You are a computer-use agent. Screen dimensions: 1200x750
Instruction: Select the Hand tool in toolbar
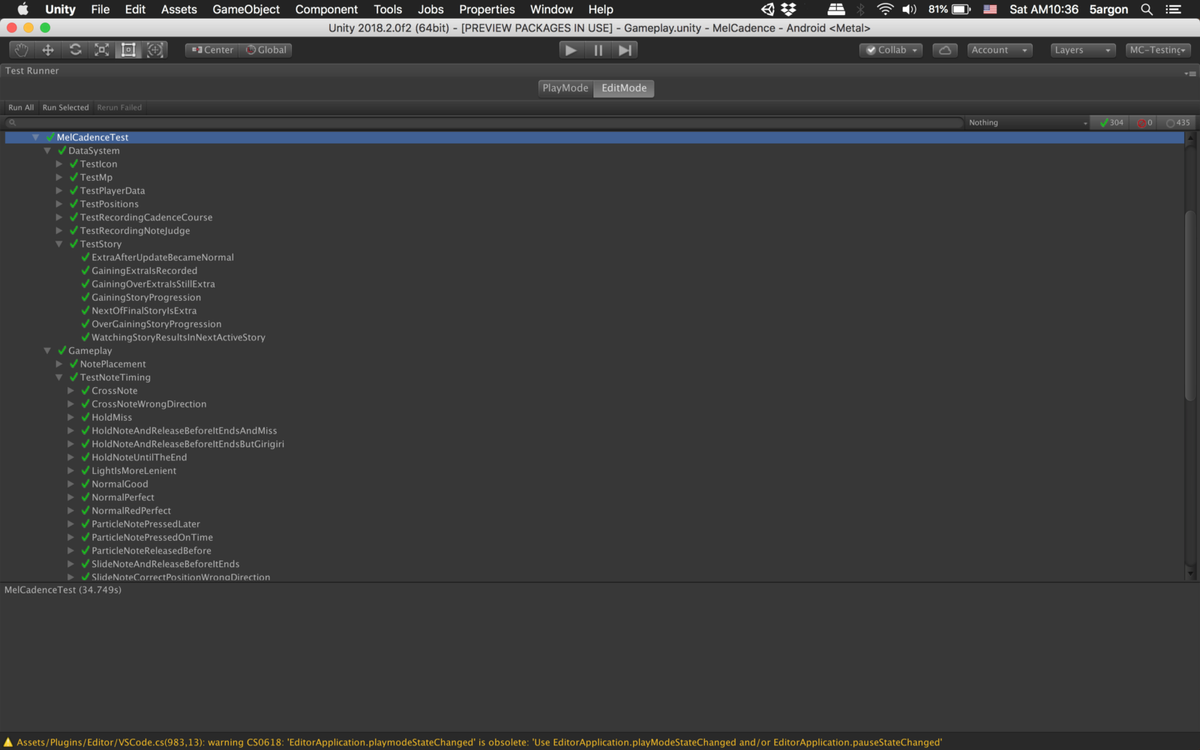click(x=21, y=50)
